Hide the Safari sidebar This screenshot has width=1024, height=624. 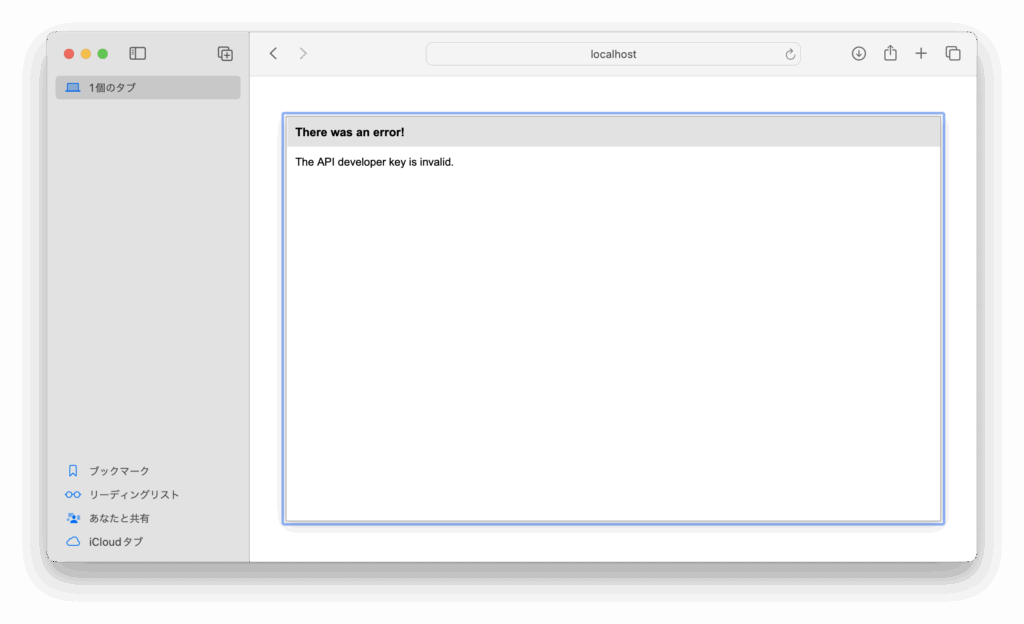coord(138,54)
